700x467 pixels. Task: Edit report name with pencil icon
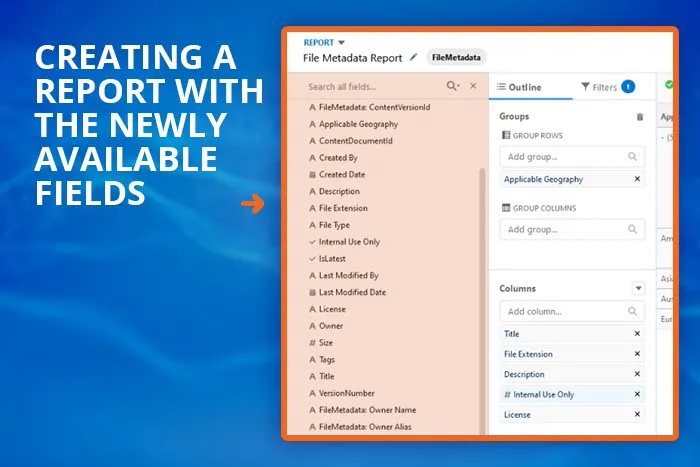click(x=414, y=57)
